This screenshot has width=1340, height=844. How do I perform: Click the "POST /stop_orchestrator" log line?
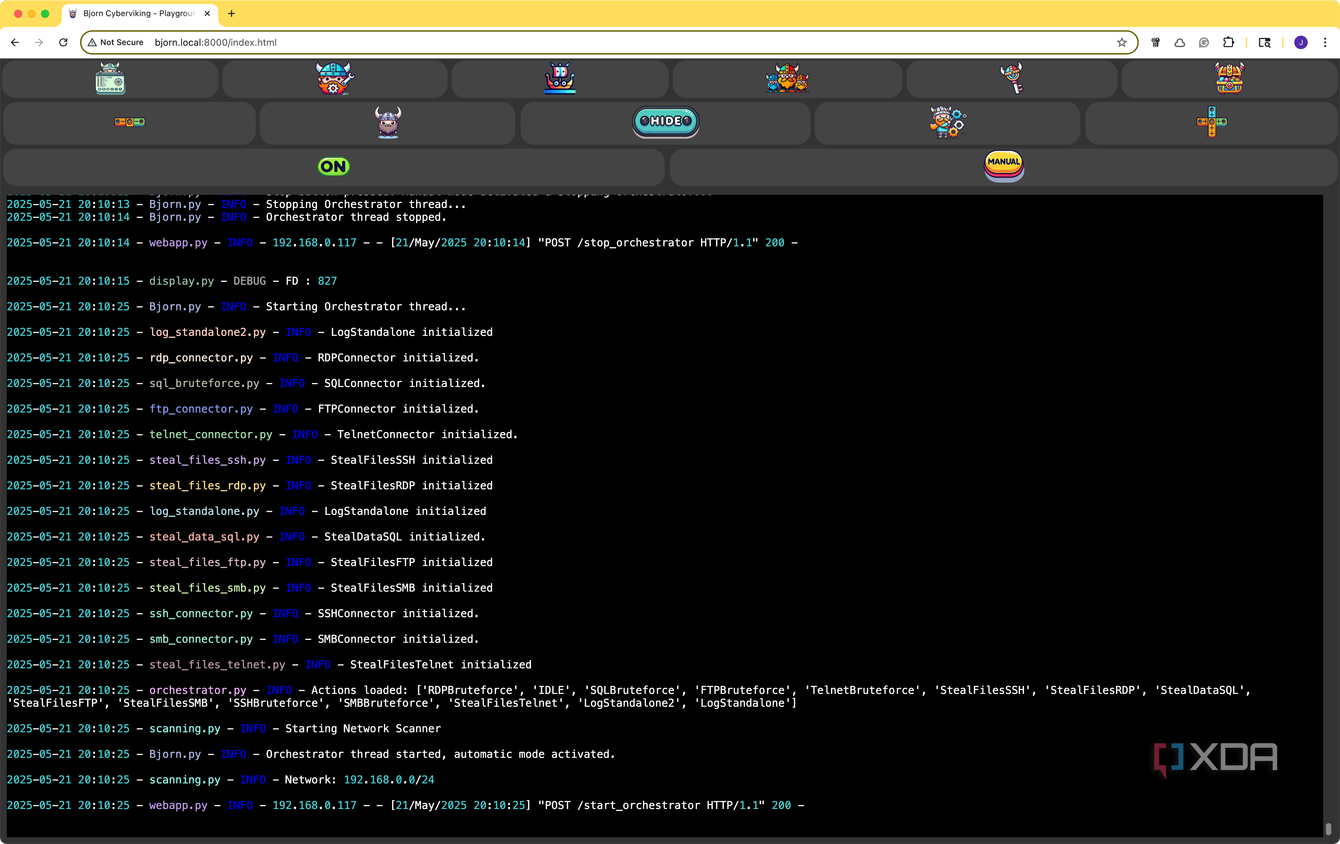coord(402,242)
